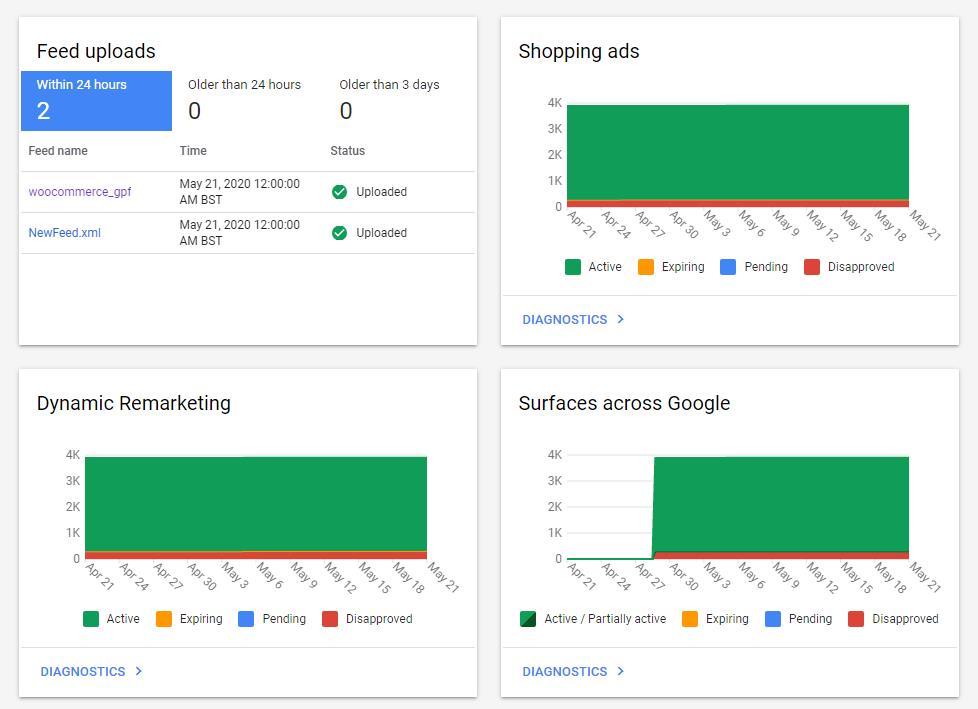978x709 pixels.
Task: Click upload time in woocommerce_gpf row
Action: pyautogui.click(x=240, y=191)
